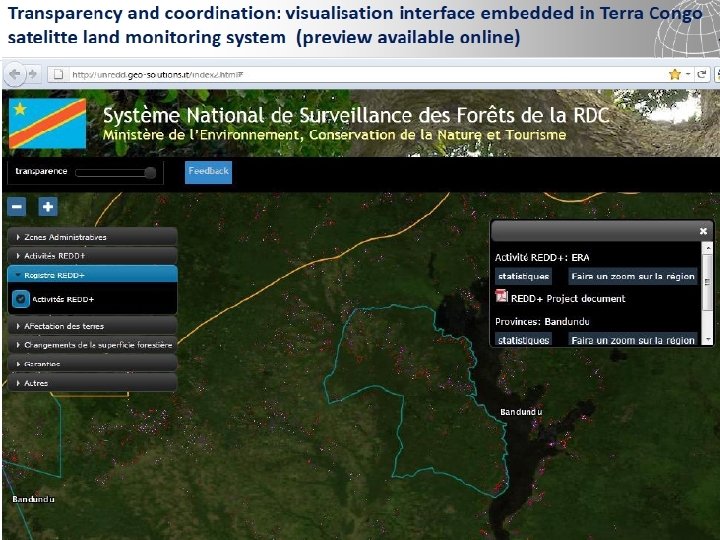720x540 pixels.
Task: Click the 'Activité REDD+: ERA' text
Action: 542,257
